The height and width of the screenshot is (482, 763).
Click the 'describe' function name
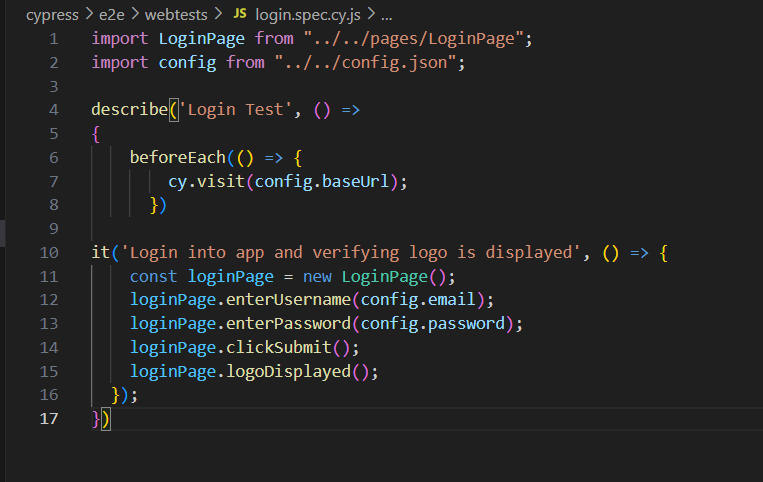coord(129,109)
